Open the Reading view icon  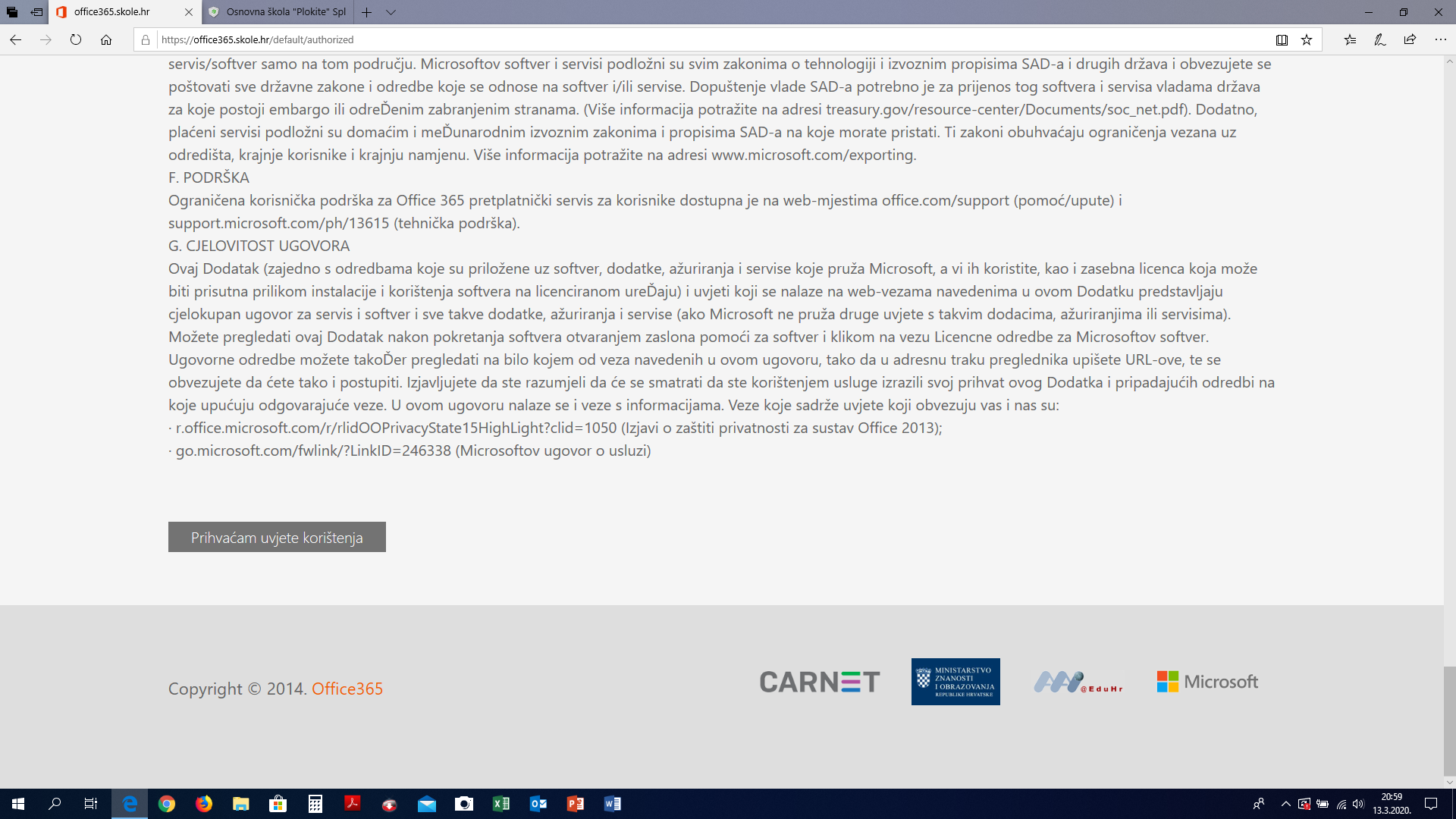1282,40
